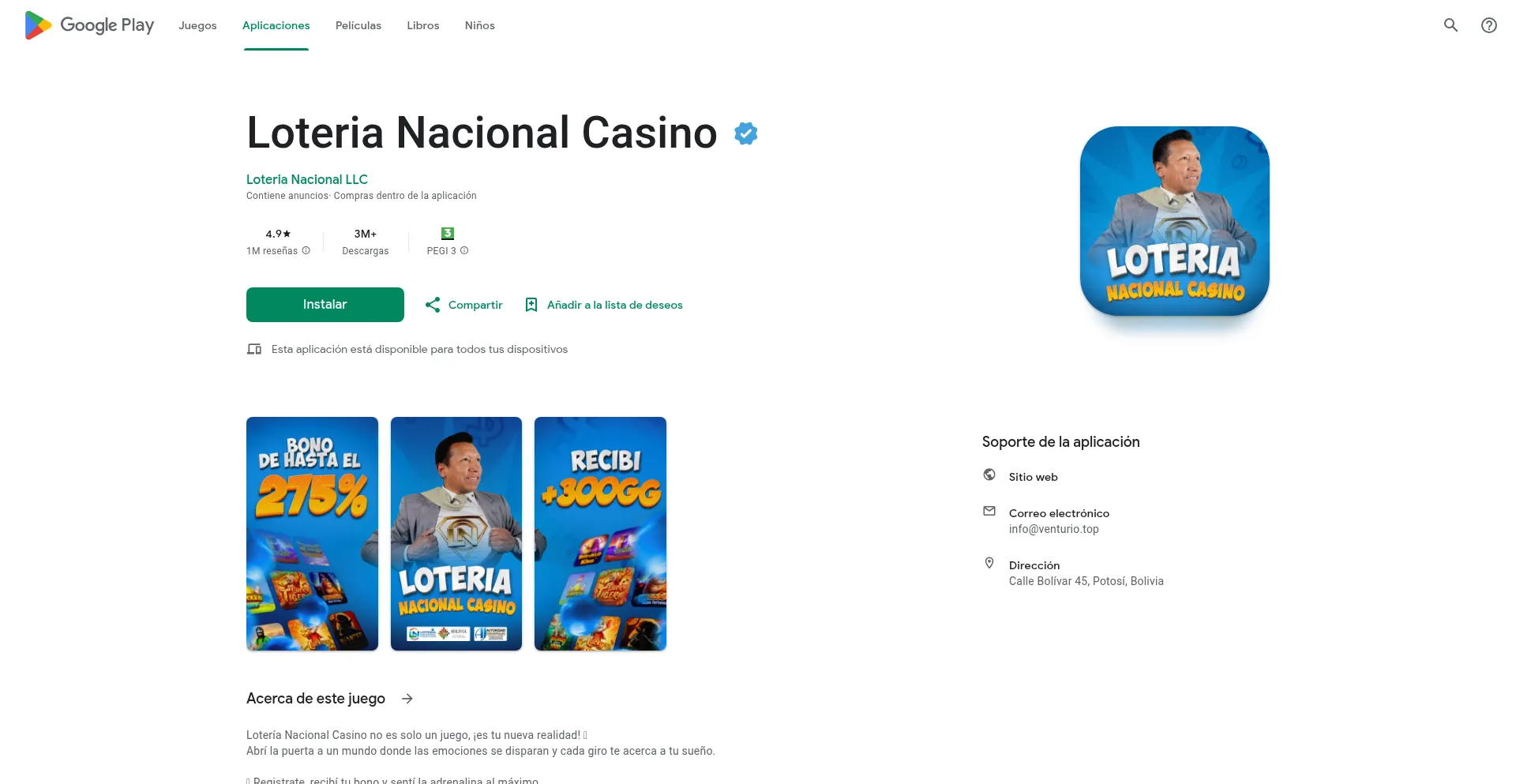Open the help question mark icon
The height and width of the screenshot is (784, 1516).
(1488, 25)
